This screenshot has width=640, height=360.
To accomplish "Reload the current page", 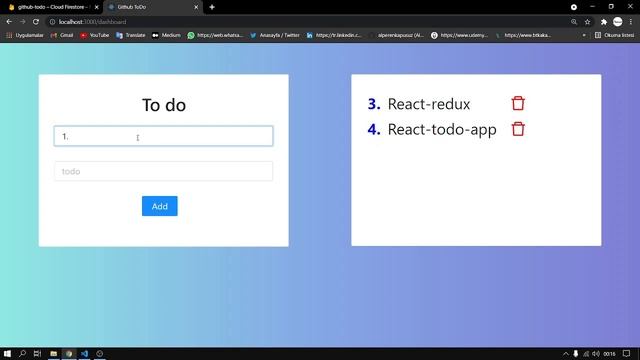I will pyautogui.click(x=36, y=22).
